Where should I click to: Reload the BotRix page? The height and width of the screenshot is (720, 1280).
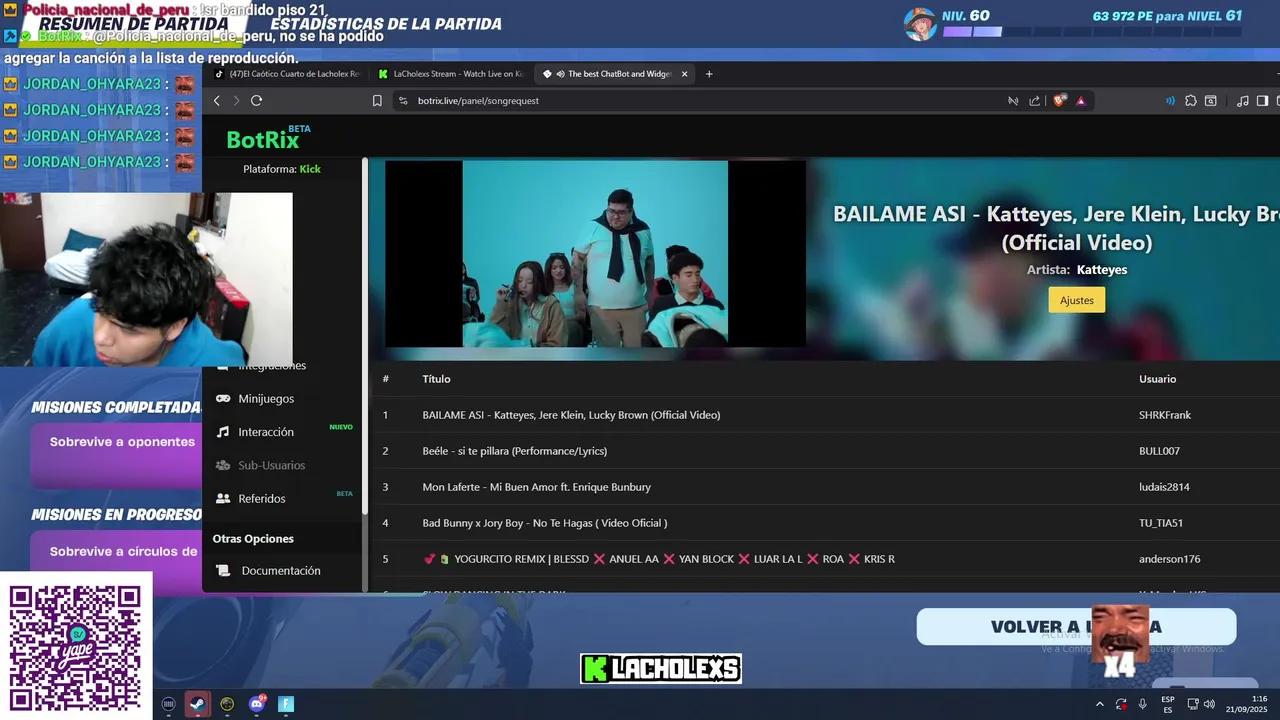pyautogui.click(x=256, y=101)
